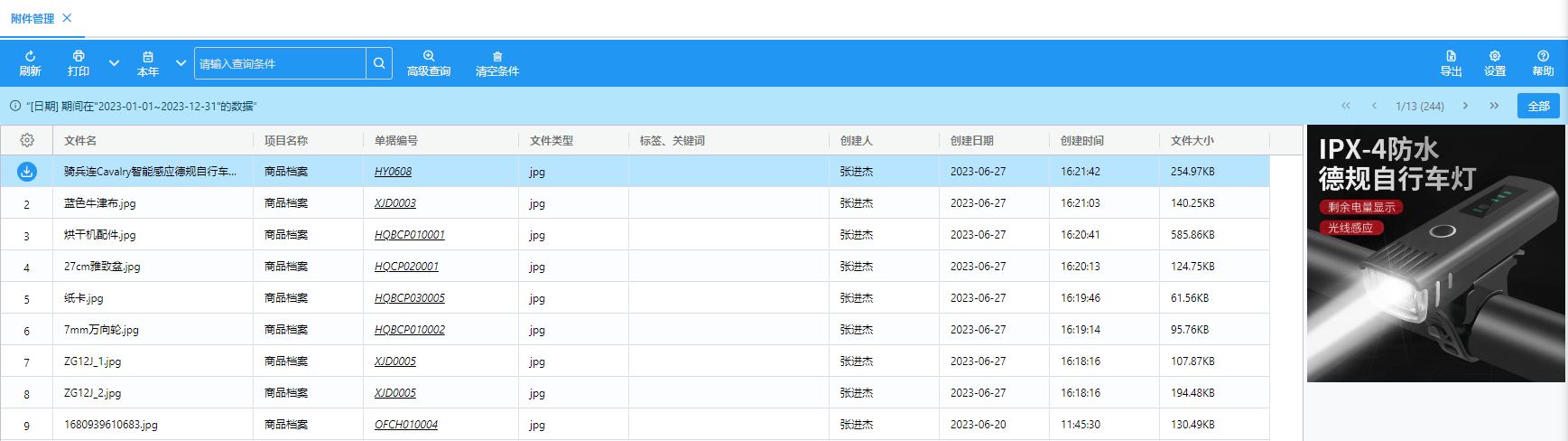1568x441 pixels.
Task: Select file 7mm万向轮.jpg
Action: 101,330
